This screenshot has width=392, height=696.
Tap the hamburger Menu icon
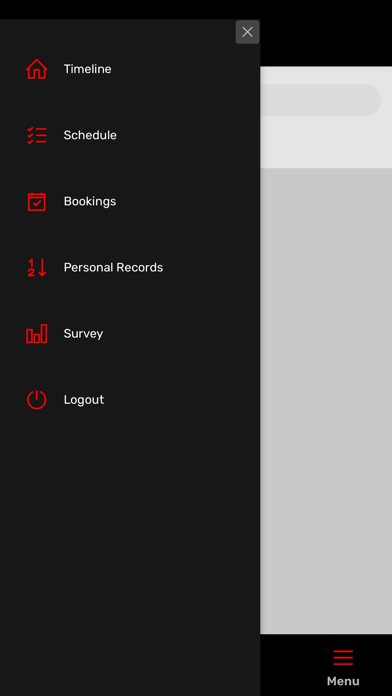point(343,657)
